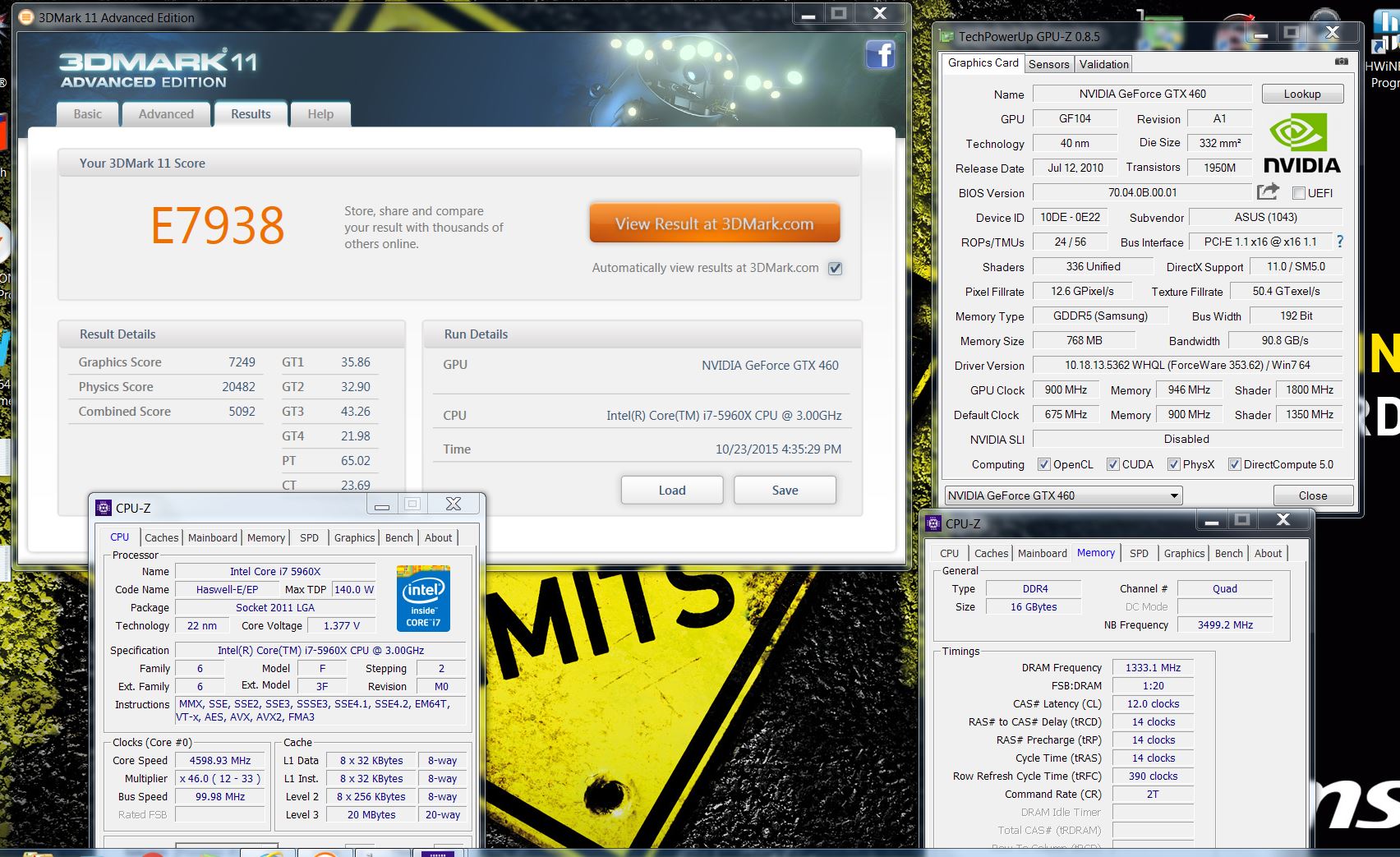Open Memory tab in left CPU-Z window
The width and height of the screenshot is (1400, 857).
(x=266, y=537)
